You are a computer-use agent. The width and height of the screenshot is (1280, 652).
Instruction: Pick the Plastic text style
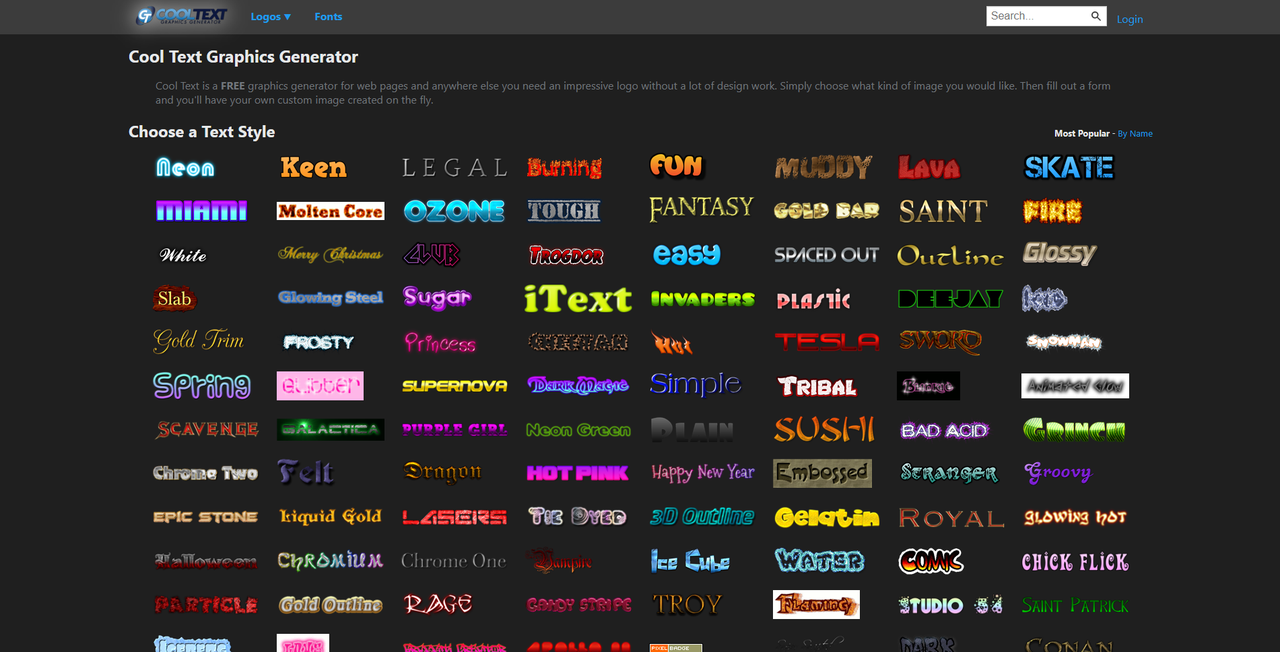(x=814, y=300)
